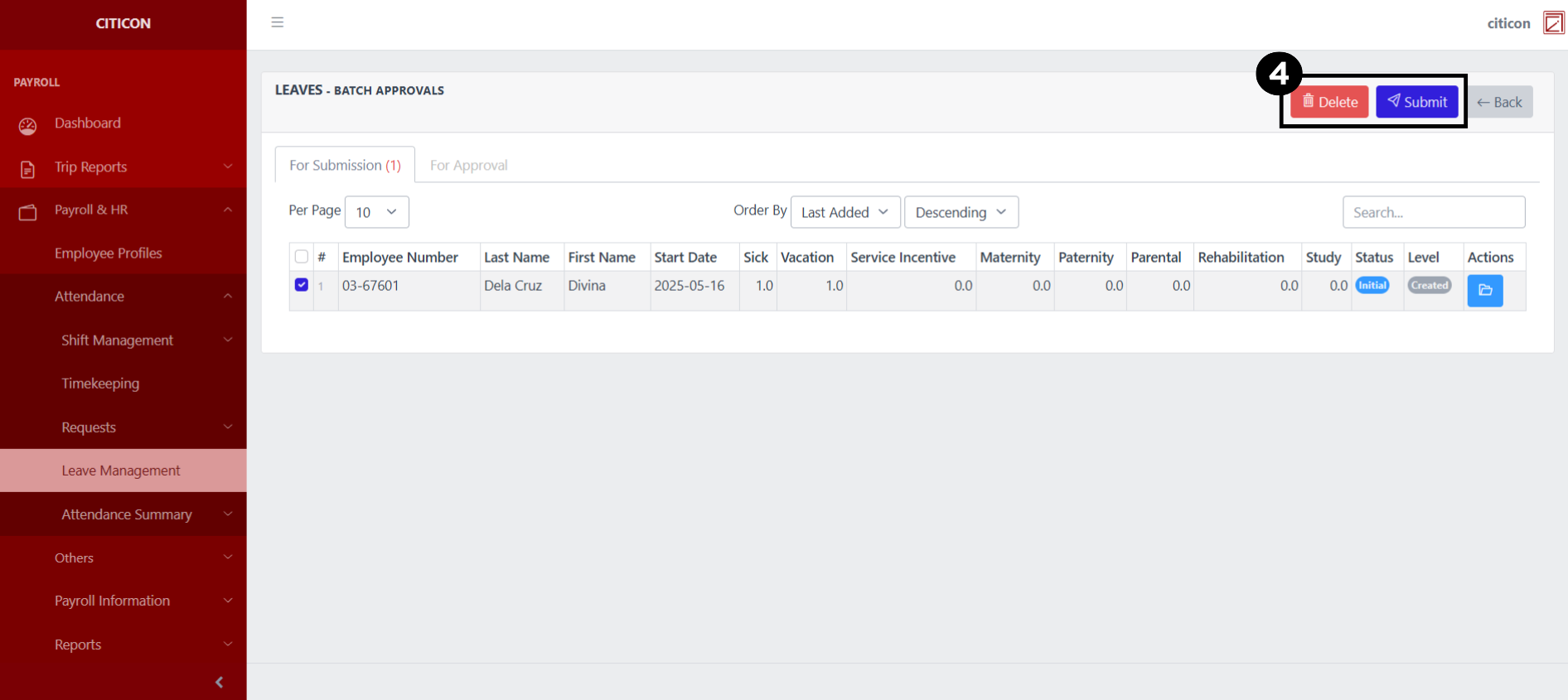Switch to the For Approval tab
Viewport: 1568px width, 700px height.
pos(468,166)
